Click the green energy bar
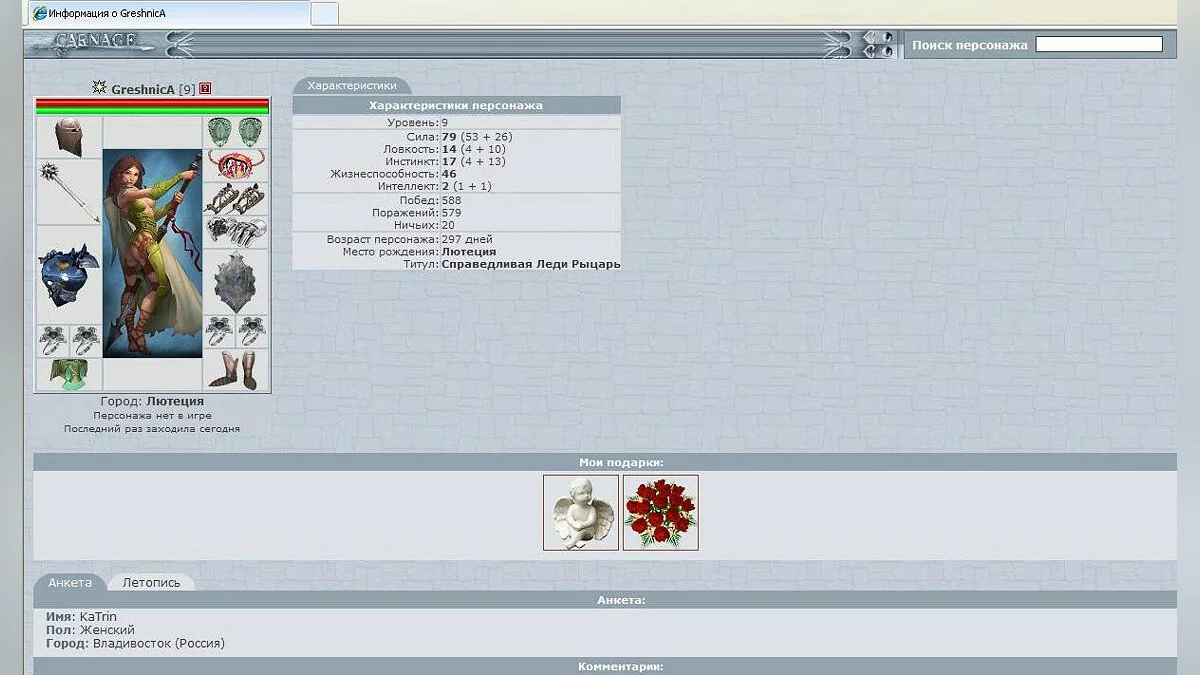 (x=153, y=111)
